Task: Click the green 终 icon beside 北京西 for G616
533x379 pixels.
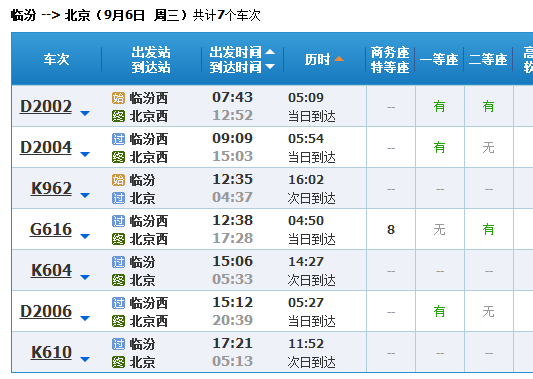Action: [x=118, y=239]
